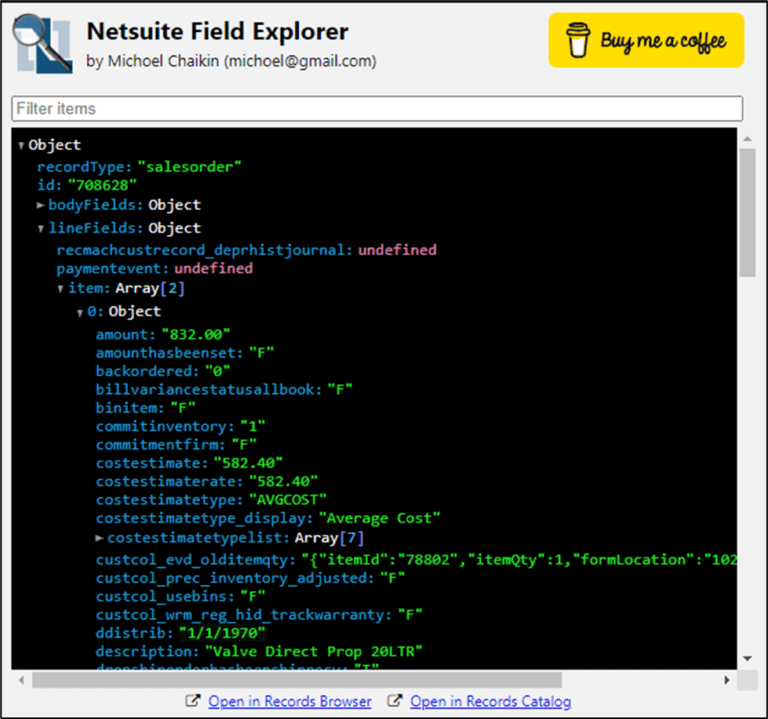Click the horizontal scrollbar right arrow

[727, 680]
